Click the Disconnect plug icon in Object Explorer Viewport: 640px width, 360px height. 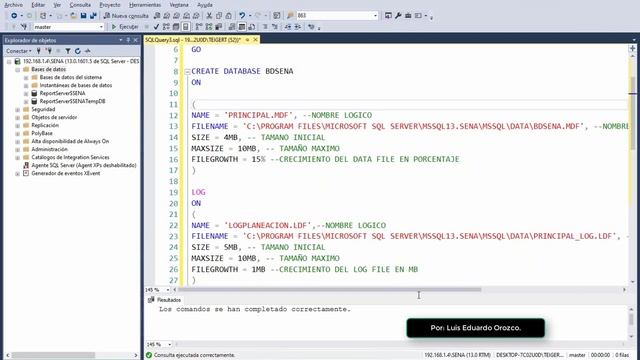(x=49, y=51)
